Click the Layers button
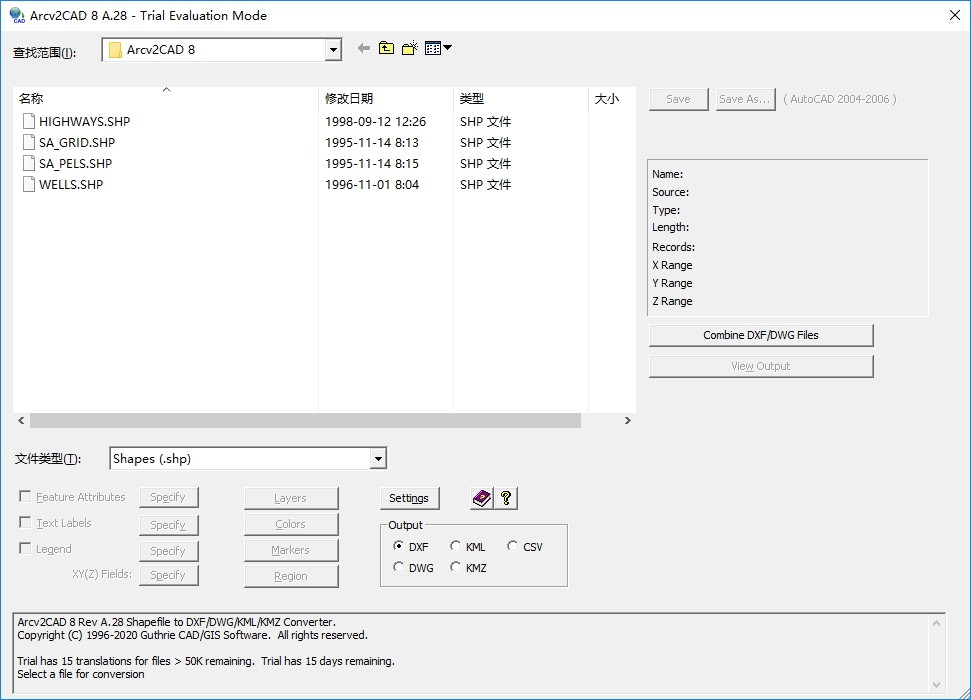Screen dimensions: 971x700 [291, 498]
